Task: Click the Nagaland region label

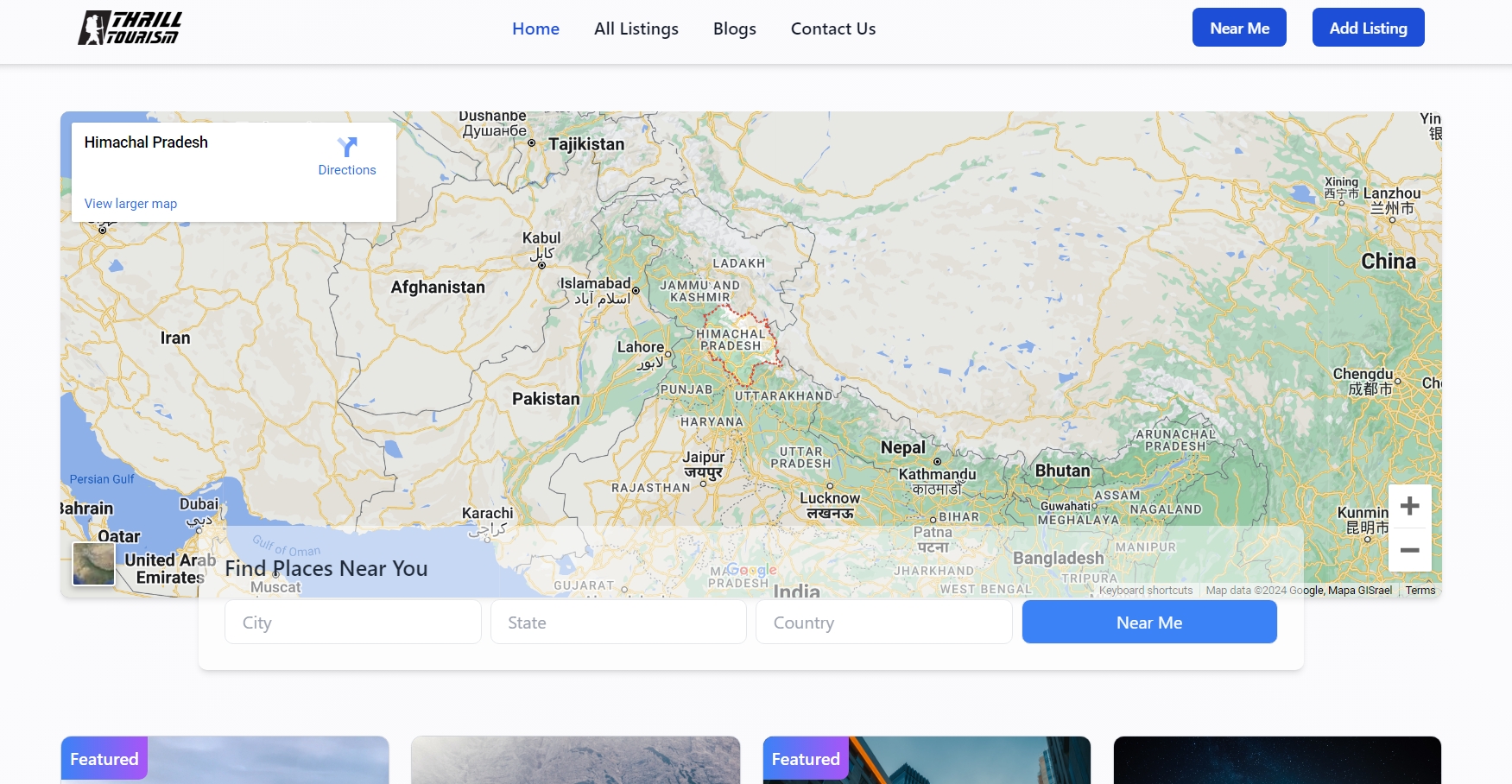Action: pyautogui.click(x=1166, y=509)
